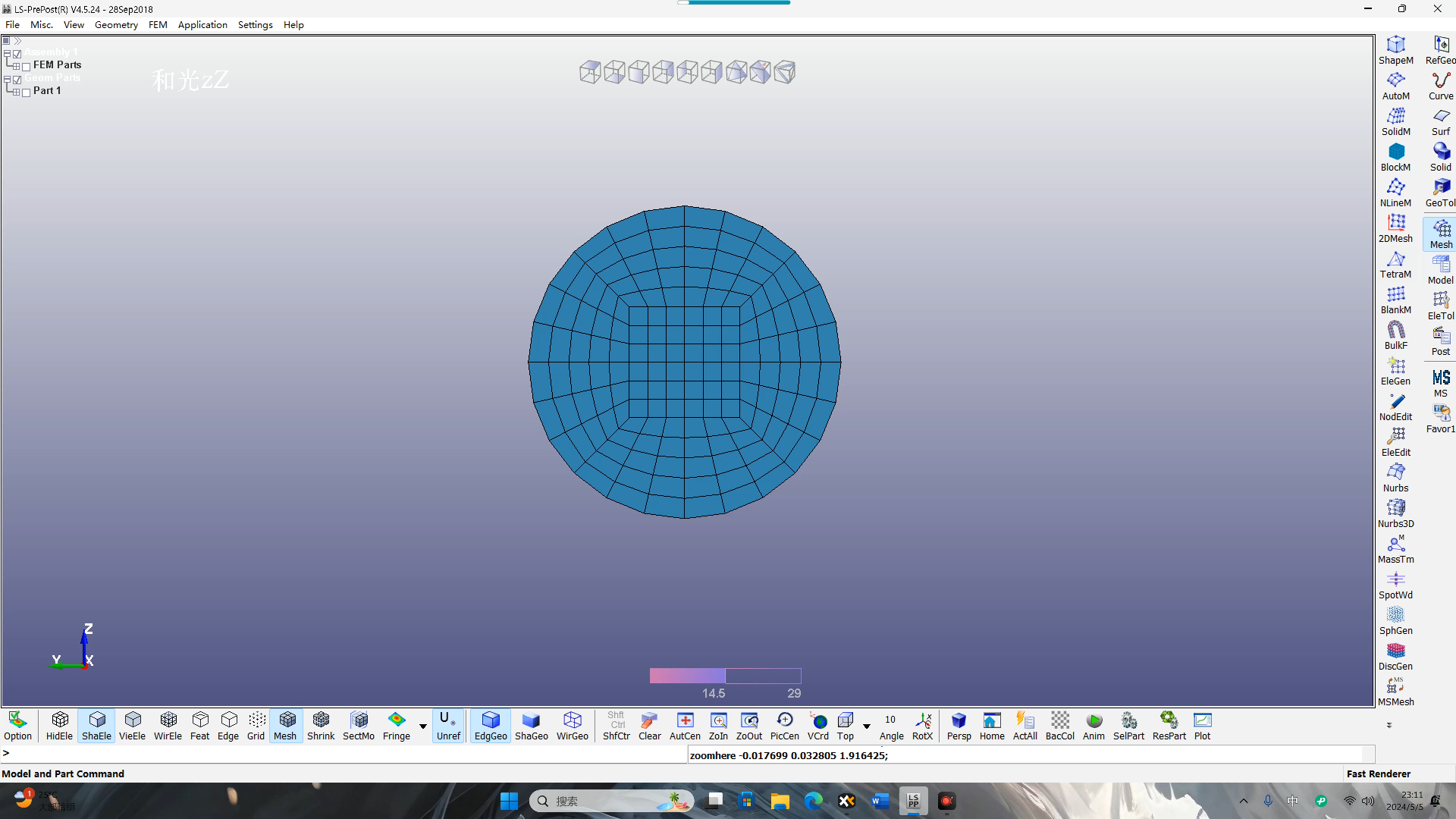Open the SolidM solid mesher tool
Screen dimensions: 1456x819
1395,121
